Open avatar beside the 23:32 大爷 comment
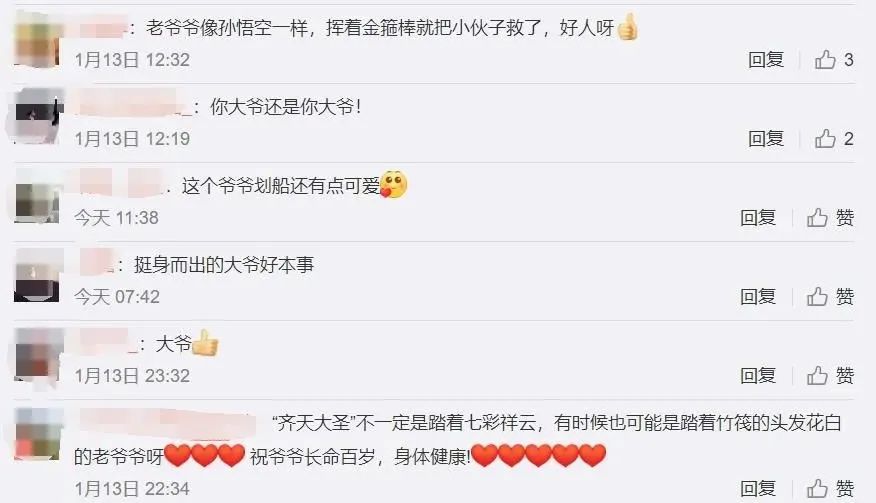The width and height of the screenshot is (876, 503). pos(37,354)
